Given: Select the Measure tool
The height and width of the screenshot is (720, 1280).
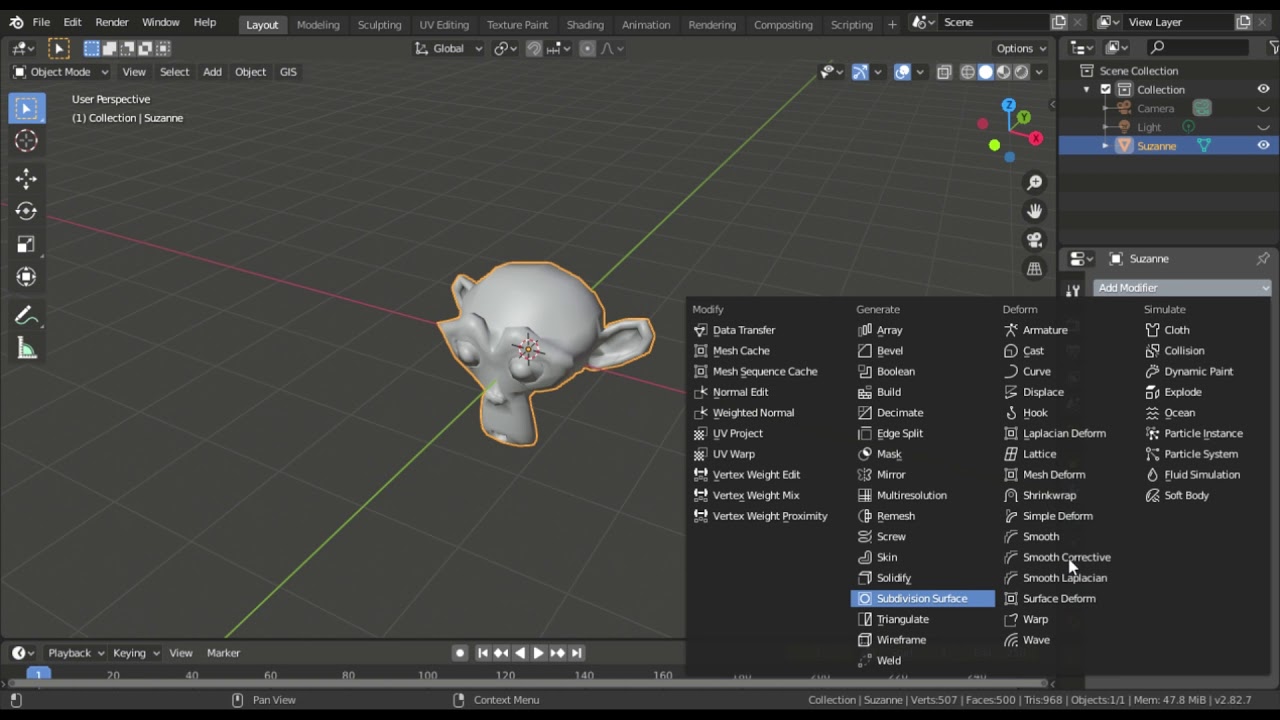Looking at the screenshot, I should [26, 349].
